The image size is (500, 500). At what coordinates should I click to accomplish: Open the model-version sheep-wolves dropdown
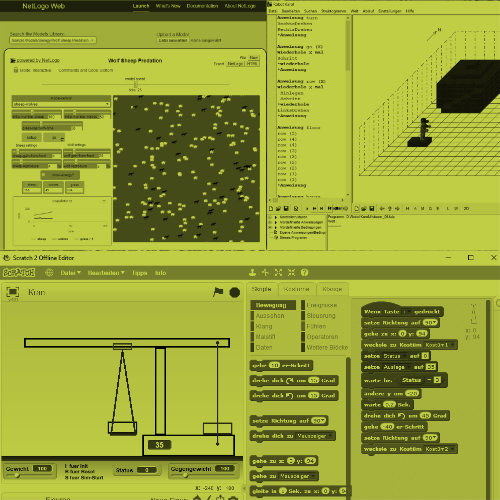coord(61,104)
